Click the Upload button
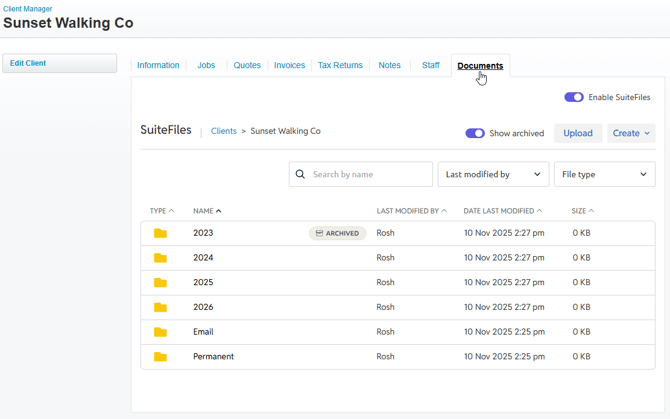This screenshot has width=670, height=419. (578, 133)
